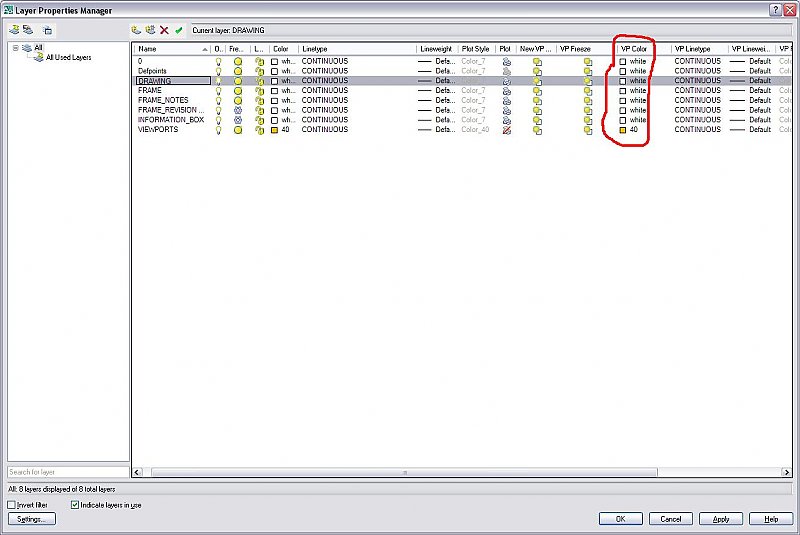The image size is (800, 535).
Task: Toggle the On light bulb for VIEWPORTS layer
Action: coord(218,130)
